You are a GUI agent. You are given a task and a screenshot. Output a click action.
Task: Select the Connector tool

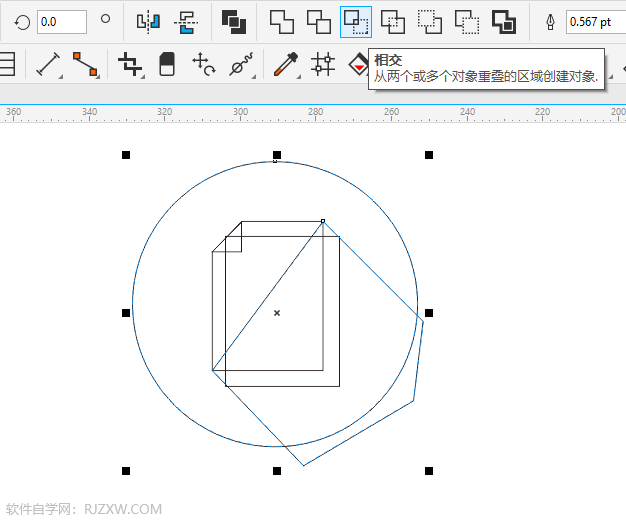pos(85,65)
